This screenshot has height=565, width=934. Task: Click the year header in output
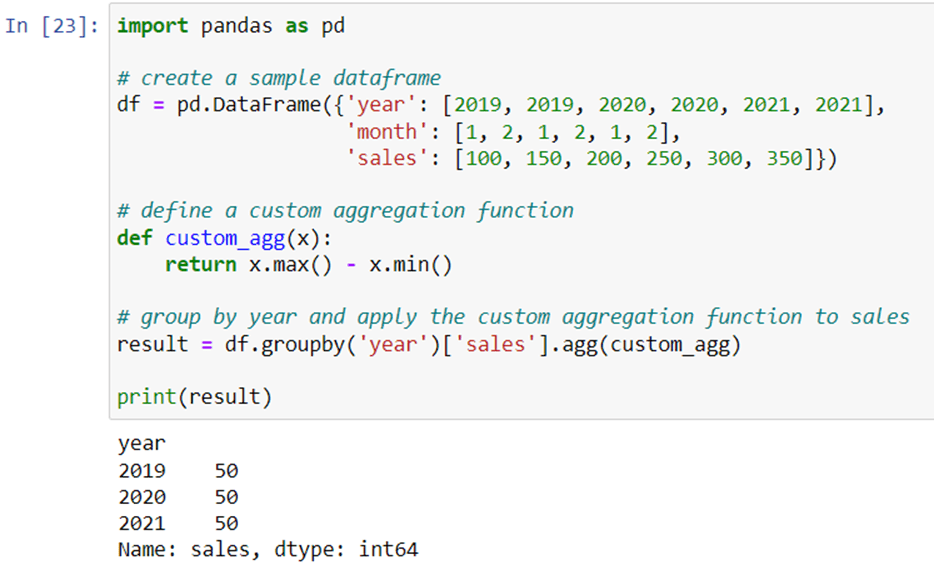coord(142,444)
